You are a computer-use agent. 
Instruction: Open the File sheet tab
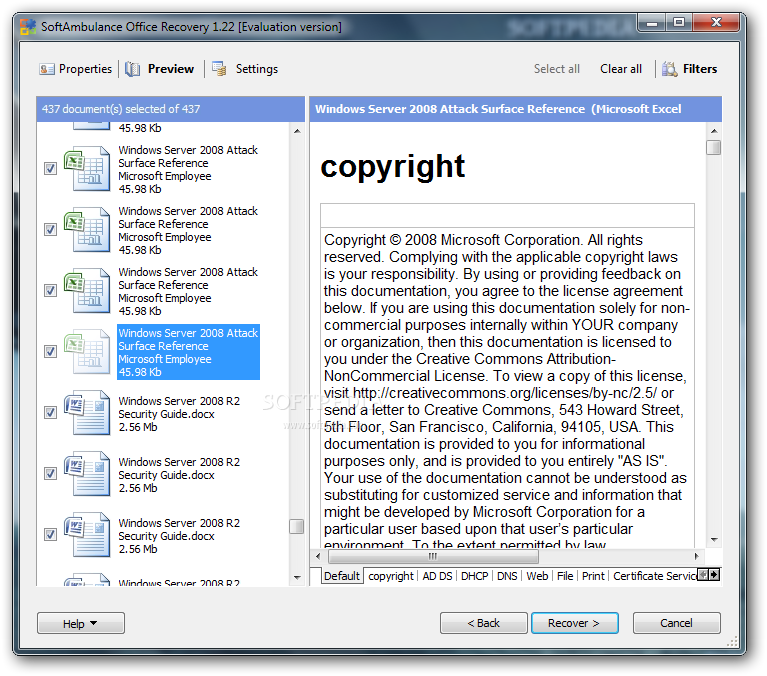[x=565, y=576]
